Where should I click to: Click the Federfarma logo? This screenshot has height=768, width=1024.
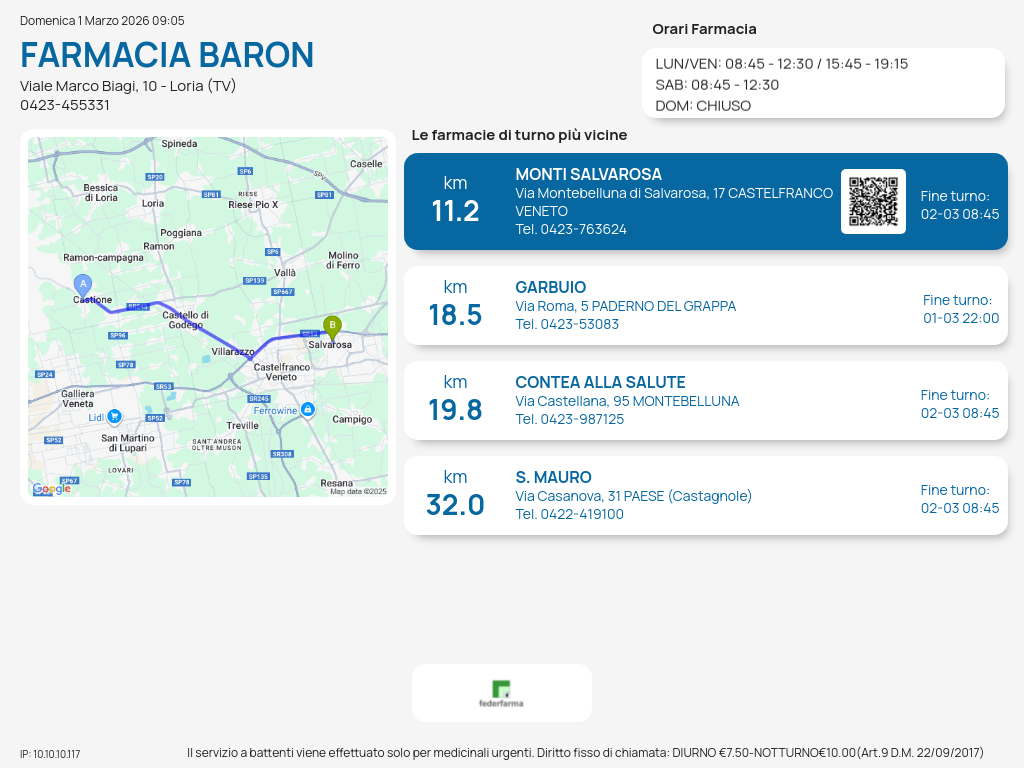(501, 693)
